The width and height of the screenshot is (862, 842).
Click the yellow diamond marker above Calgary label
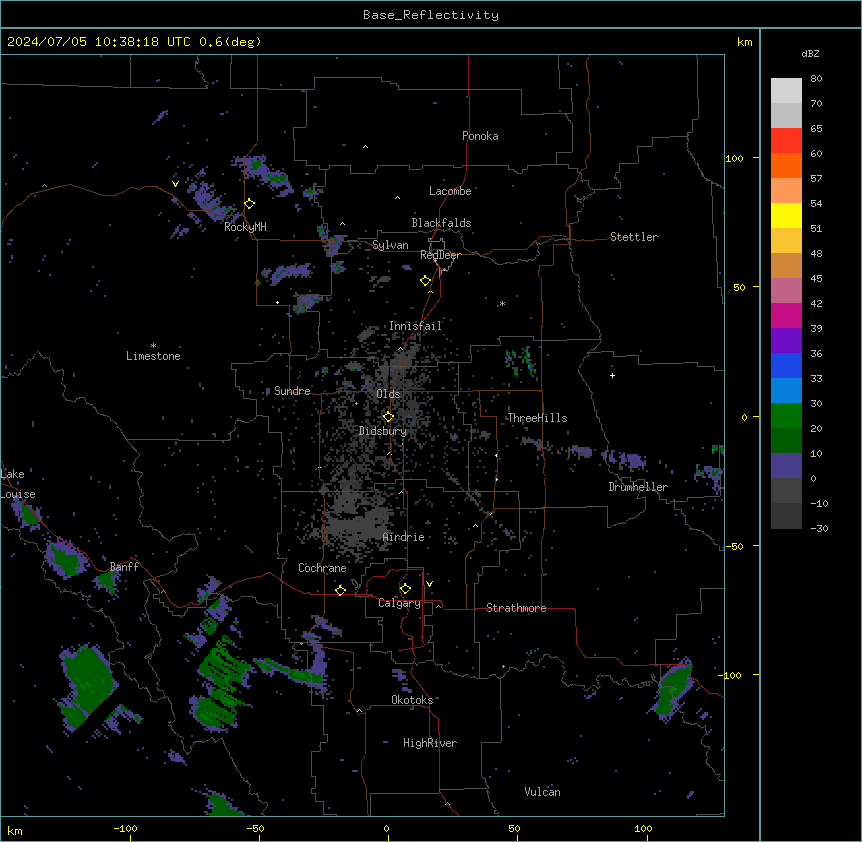[406, 589]
